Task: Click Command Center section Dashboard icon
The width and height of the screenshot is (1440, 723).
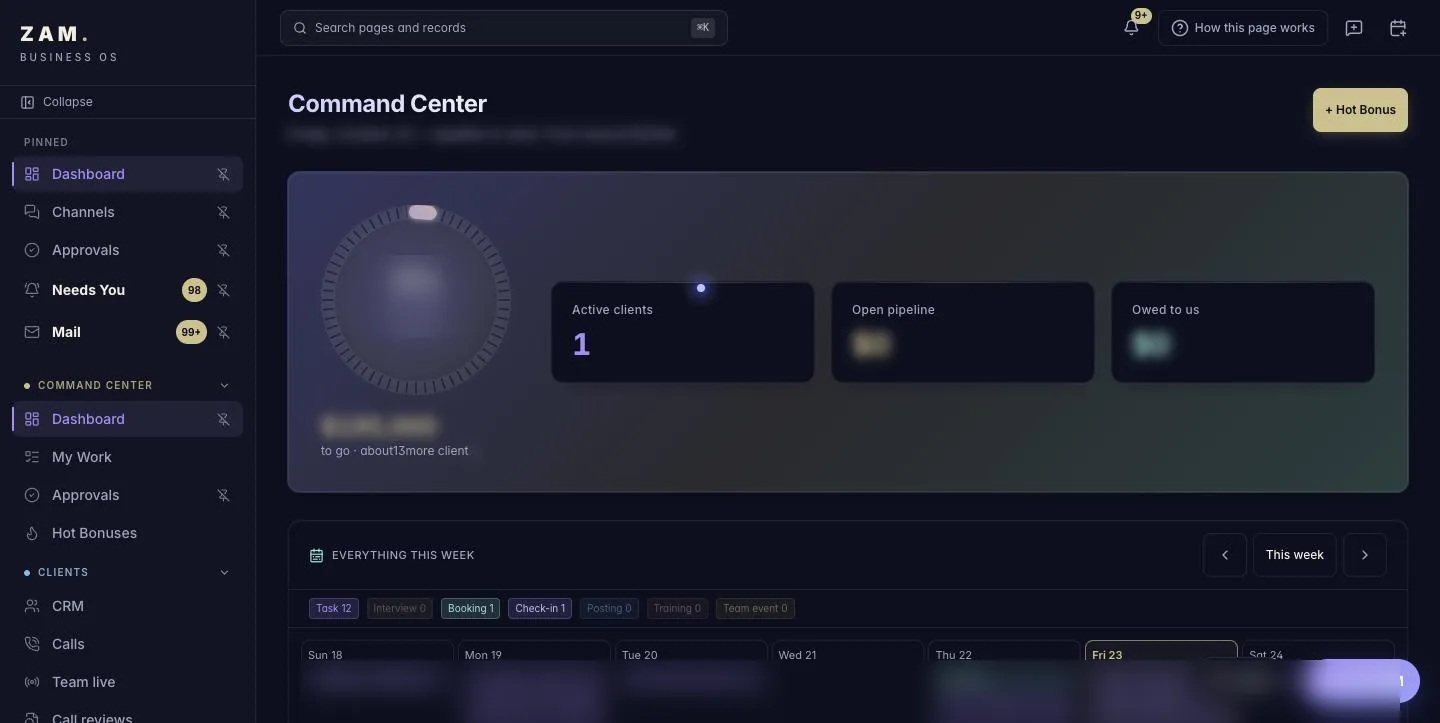Action: coord(32,419)
